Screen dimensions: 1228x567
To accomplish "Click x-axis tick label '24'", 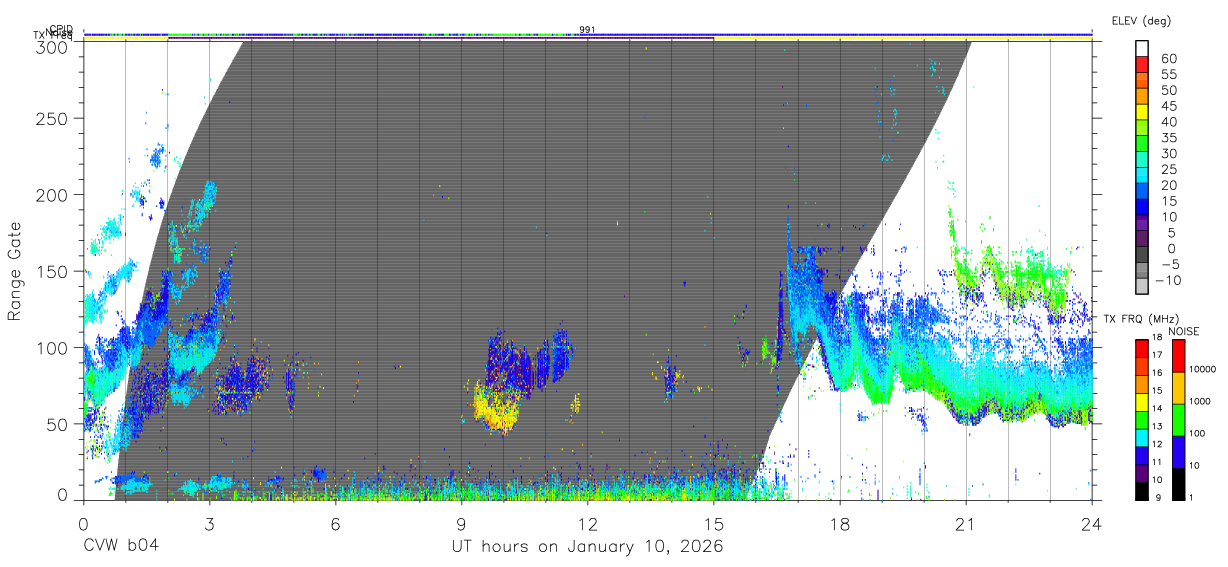I will [1091, 523].
